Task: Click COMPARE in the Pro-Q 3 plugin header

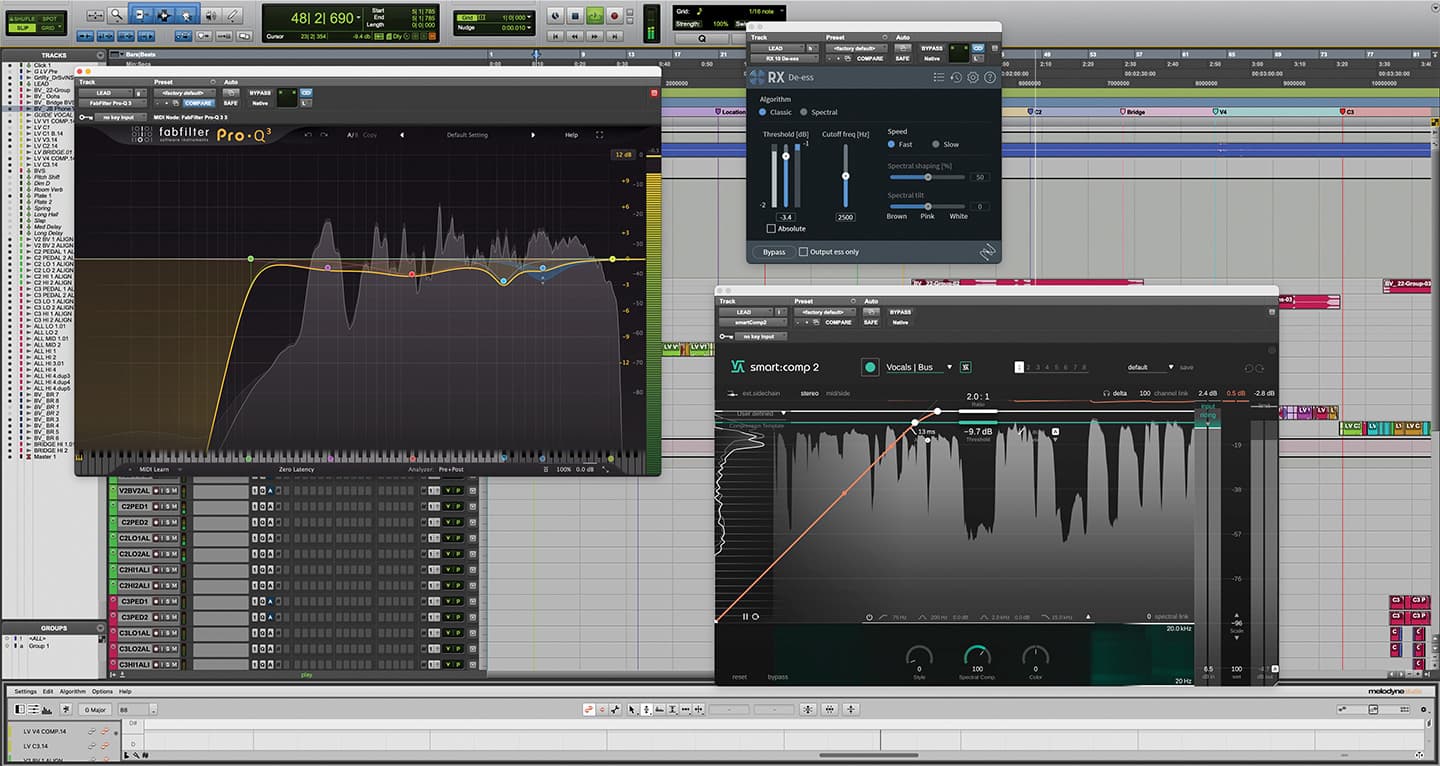Action: click(199, 103)
